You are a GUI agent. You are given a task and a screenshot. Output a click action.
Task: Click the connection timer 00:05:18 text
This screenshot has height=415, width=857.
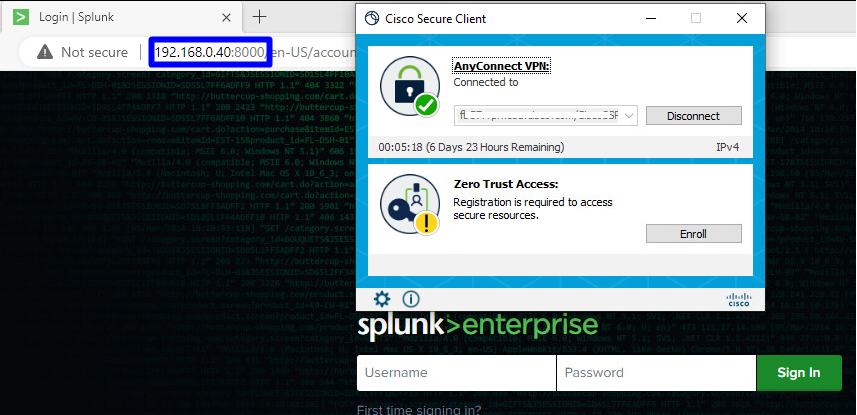click(x=471, y=147)
